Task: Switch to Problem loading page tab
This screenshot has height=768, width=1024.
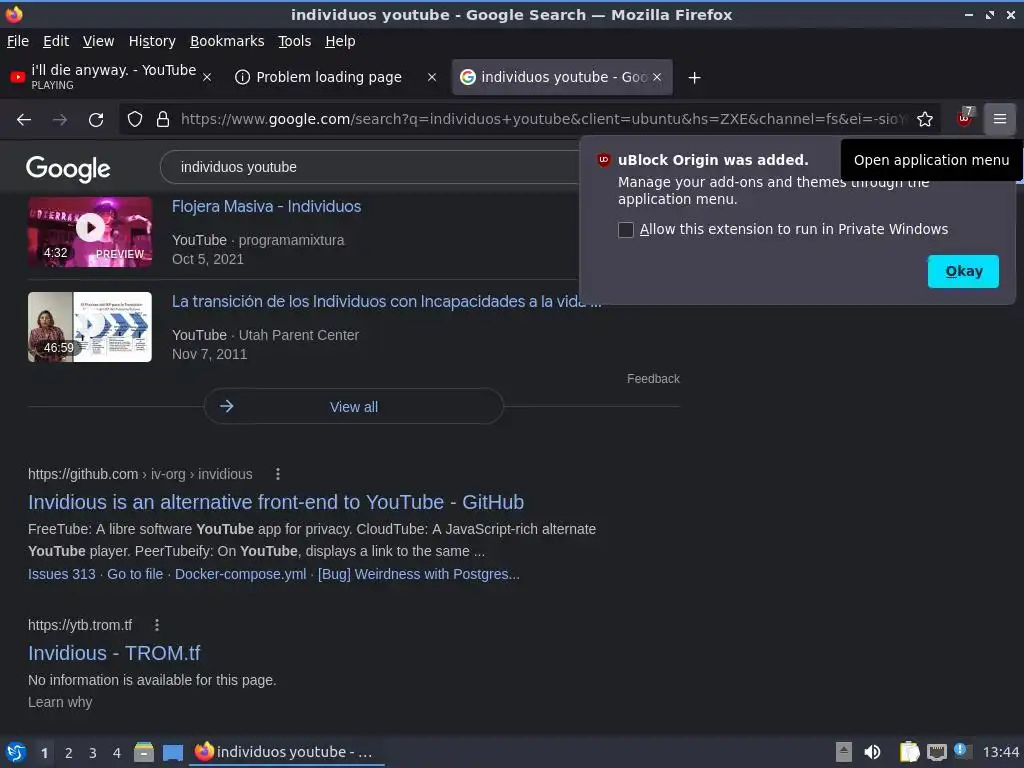Action: click(336, 77)
